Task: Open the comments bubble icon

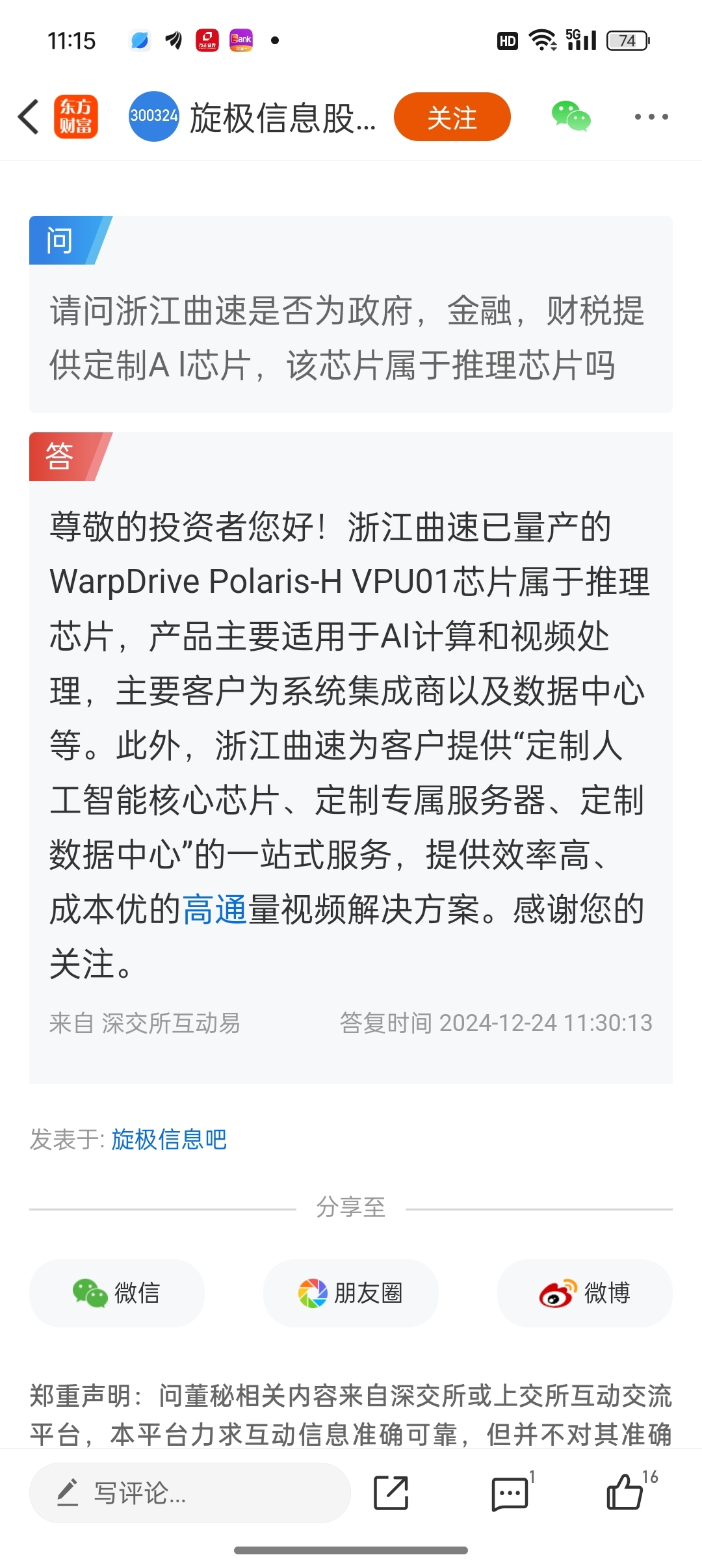Action: click(510, 1493)
